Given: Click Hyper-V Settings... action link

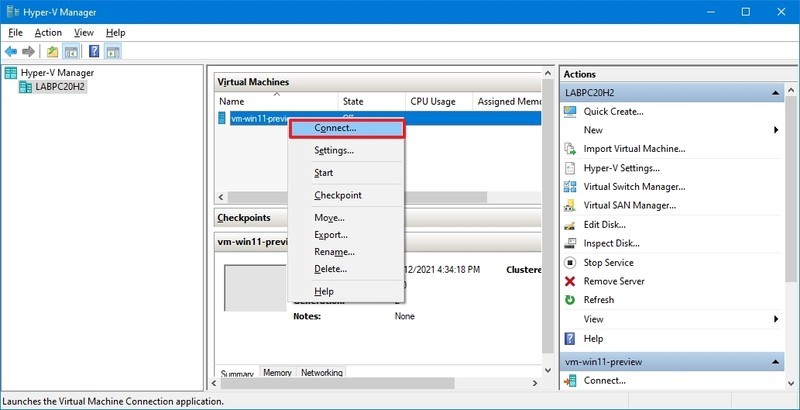Looking at the screenshot, I should pyautogui.click(x=621, y=168).
